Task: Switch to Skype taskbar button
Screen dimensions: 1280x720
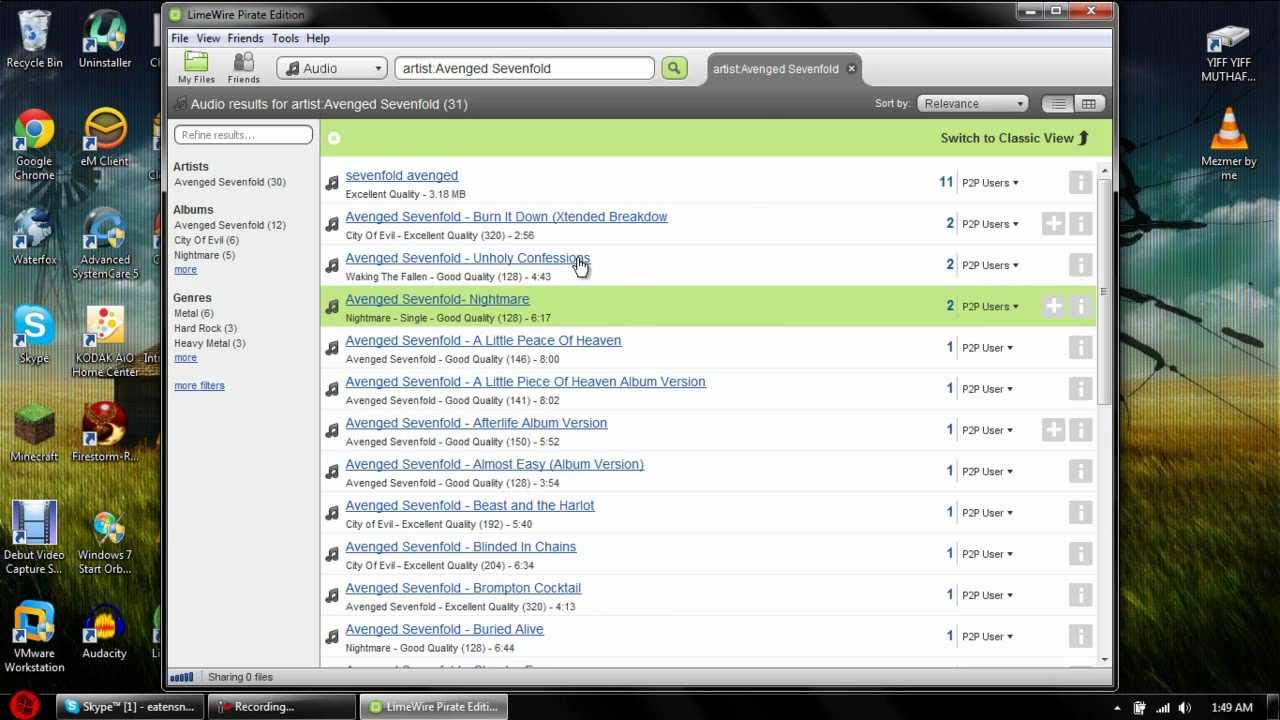Action: click(130, 707)
